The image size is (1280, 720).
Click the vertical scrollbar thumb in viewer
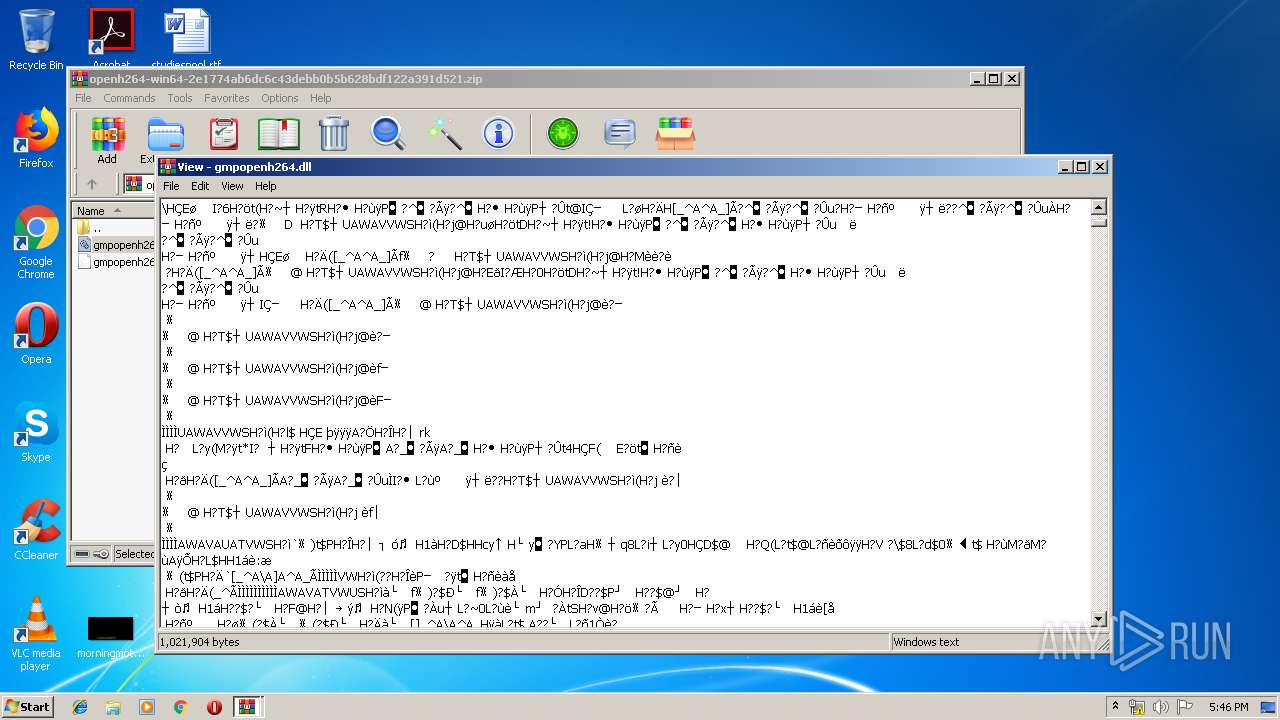pyautogui.click(x=1099, y=221)
